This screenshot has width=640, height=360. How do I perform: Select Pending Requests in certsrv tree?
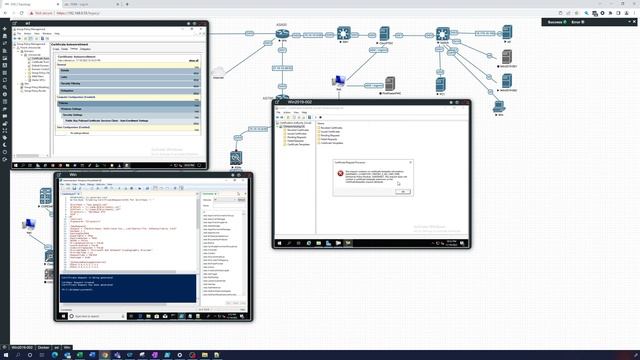(x=297, y=138)
